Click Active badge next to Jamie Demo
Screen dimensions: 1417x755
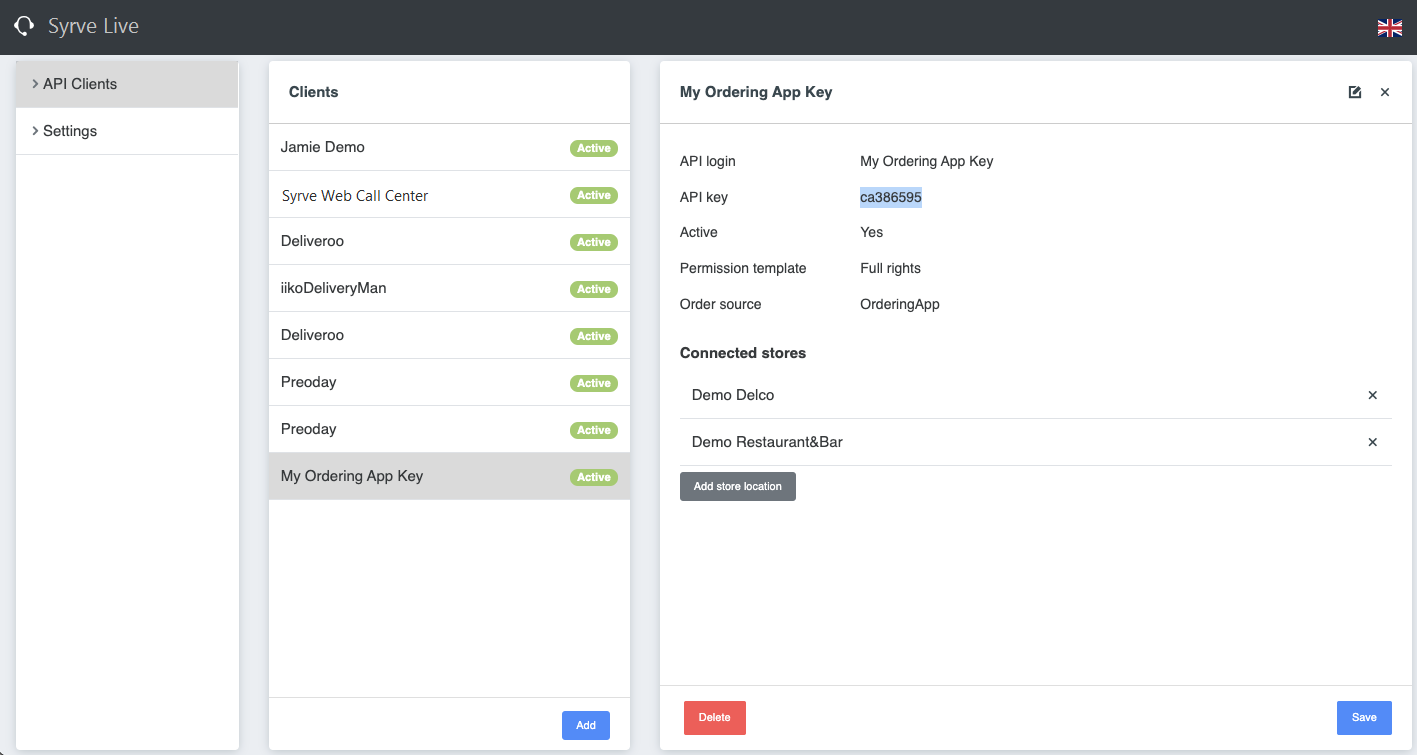point(593,148)
